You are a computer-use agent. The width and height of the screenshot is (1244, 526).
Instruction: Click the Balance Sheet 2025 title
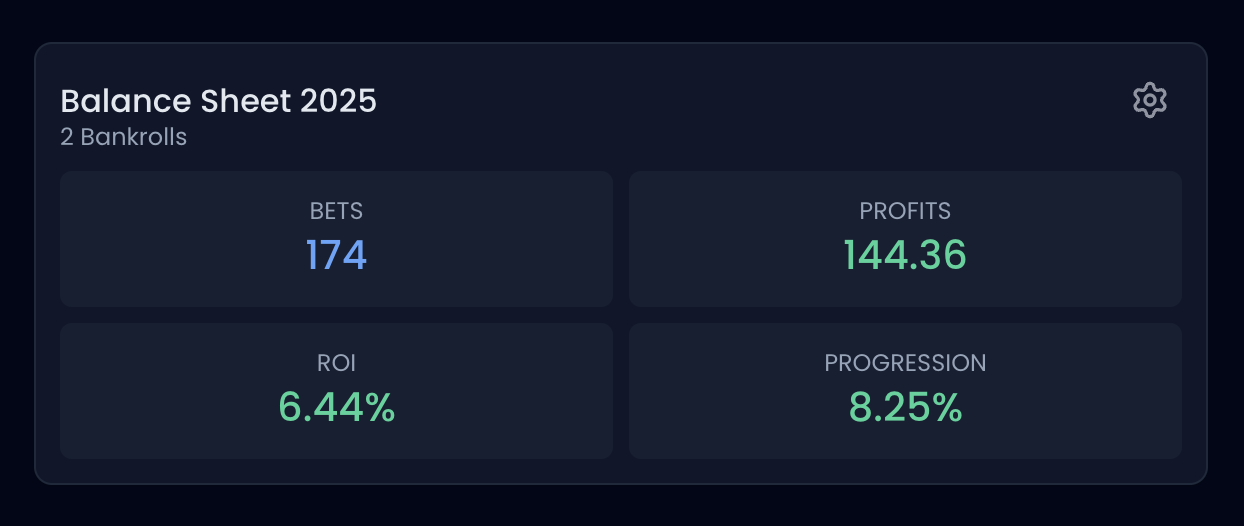218,101
